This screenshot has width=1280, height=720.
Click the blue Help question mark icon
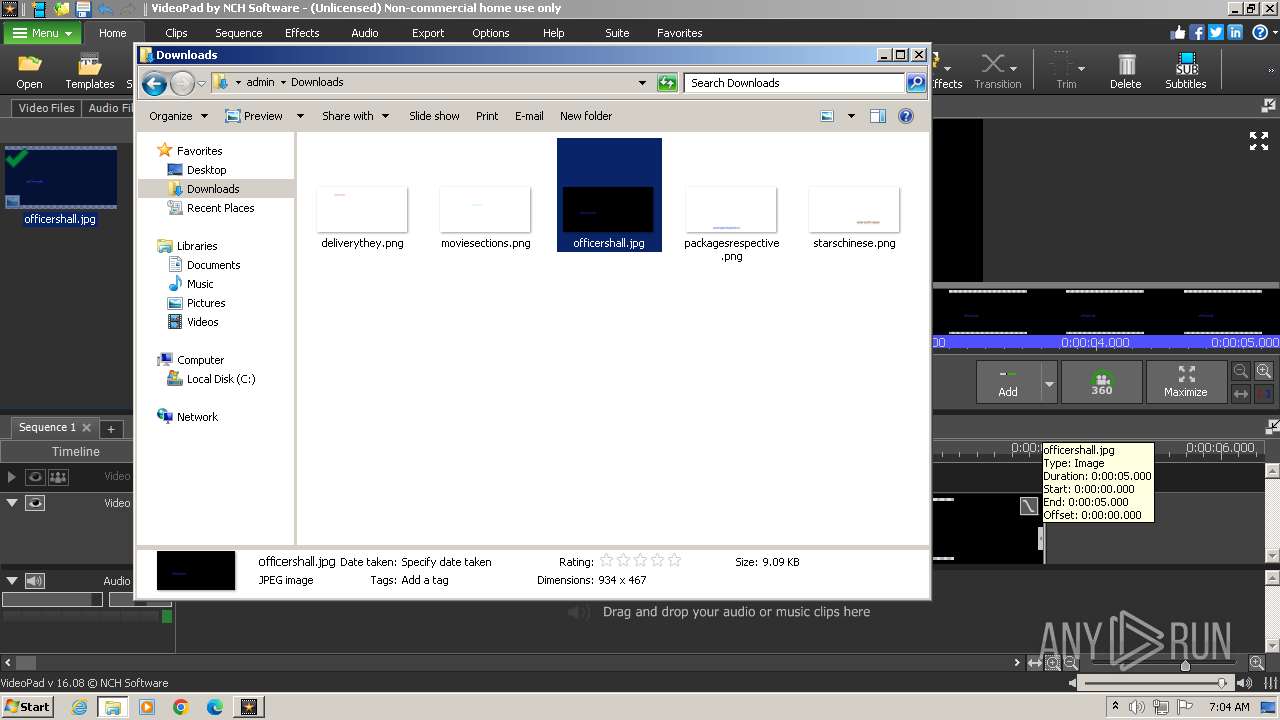coord(1260,32)
